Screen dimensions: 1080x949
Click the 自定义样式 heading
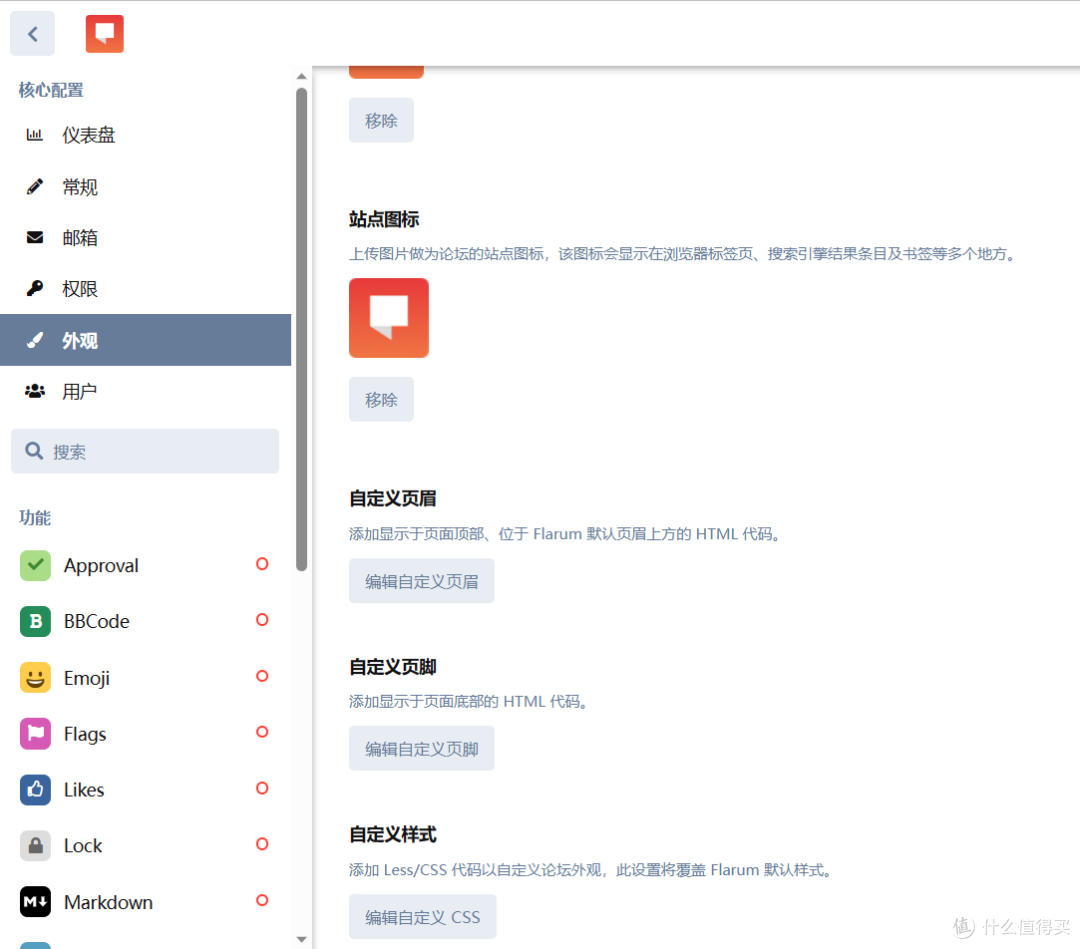pyautogui.click(x=393, y=835)
